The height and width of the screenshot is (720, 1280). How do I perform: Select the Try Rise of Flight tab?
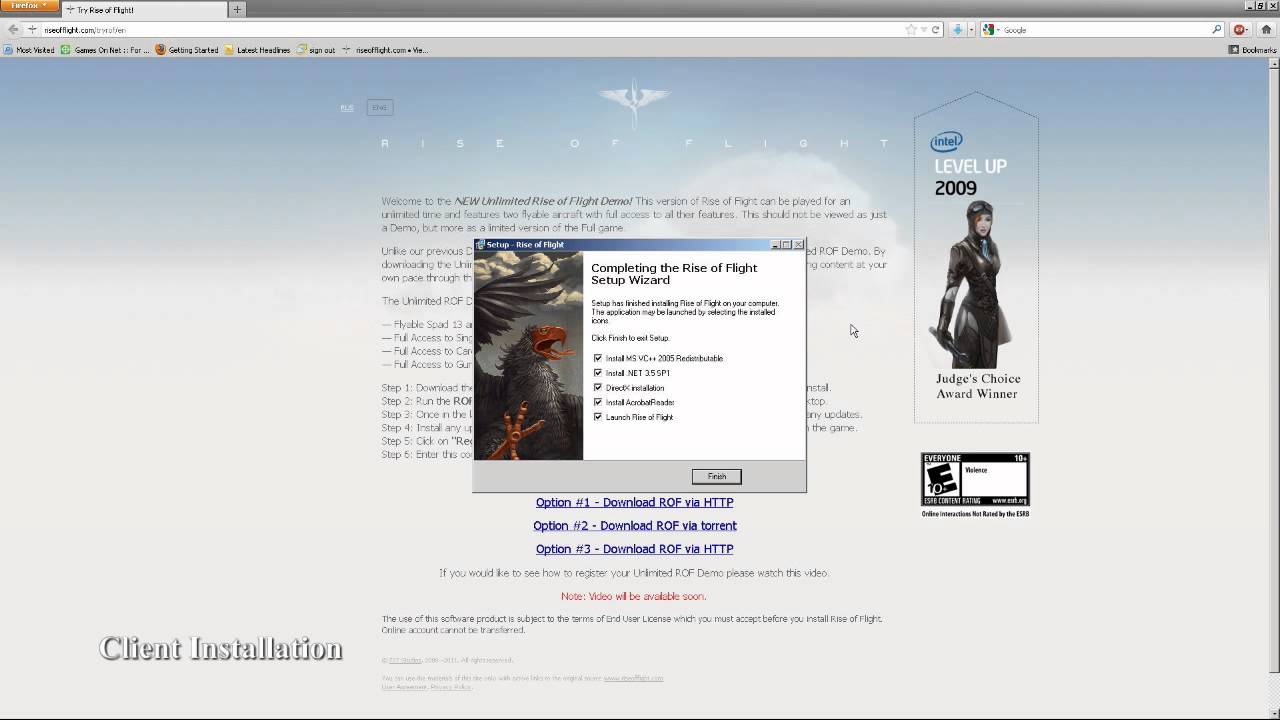tap(144, 10)
